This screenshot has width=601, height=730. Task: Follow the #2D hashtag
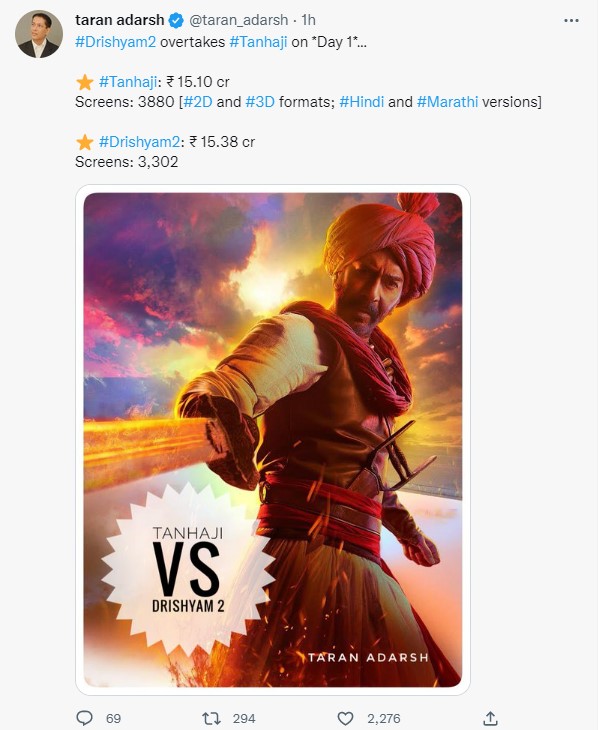click(x=198, y=101)
